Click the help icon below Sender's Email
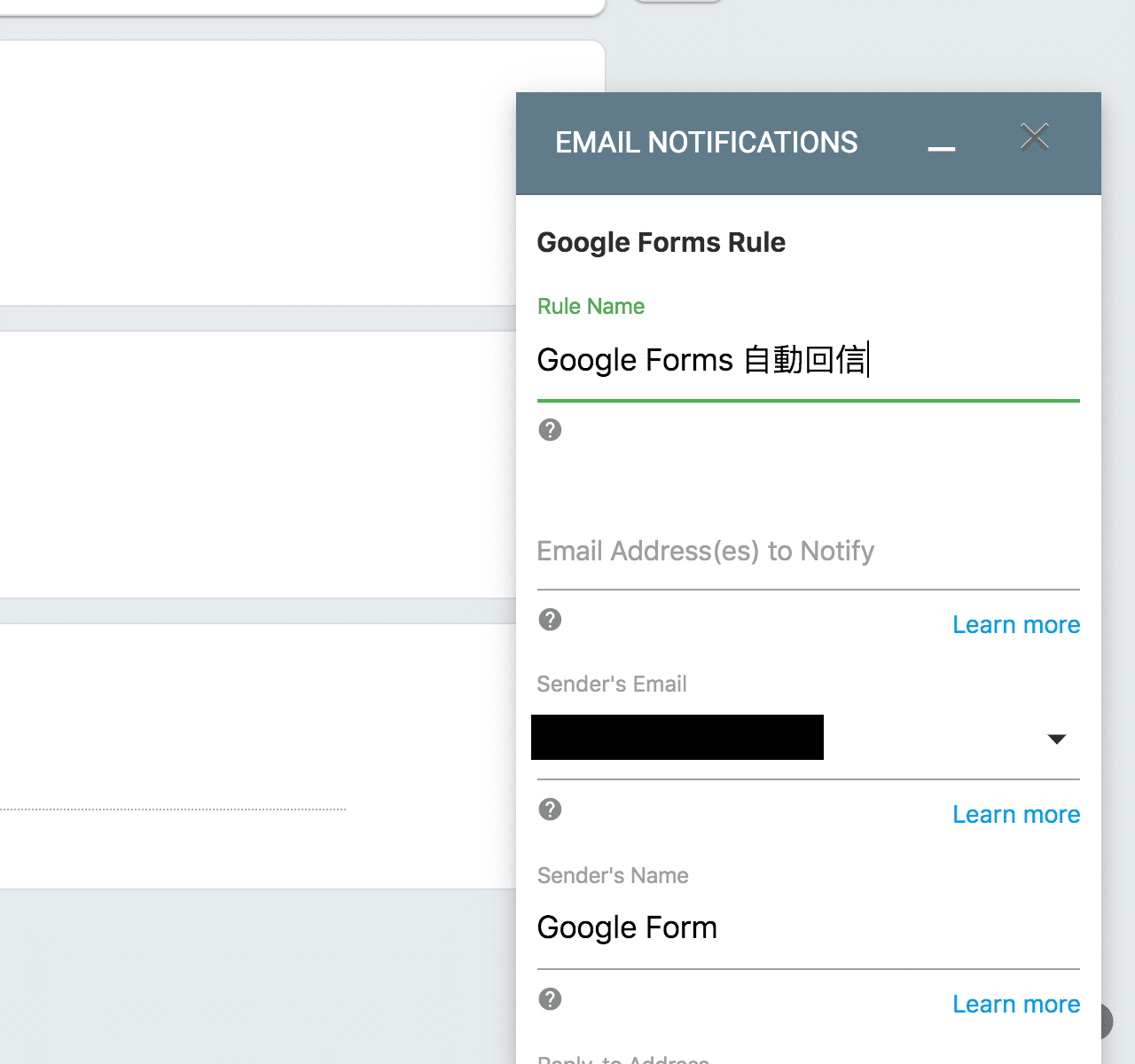 click(x=550, y=810)
